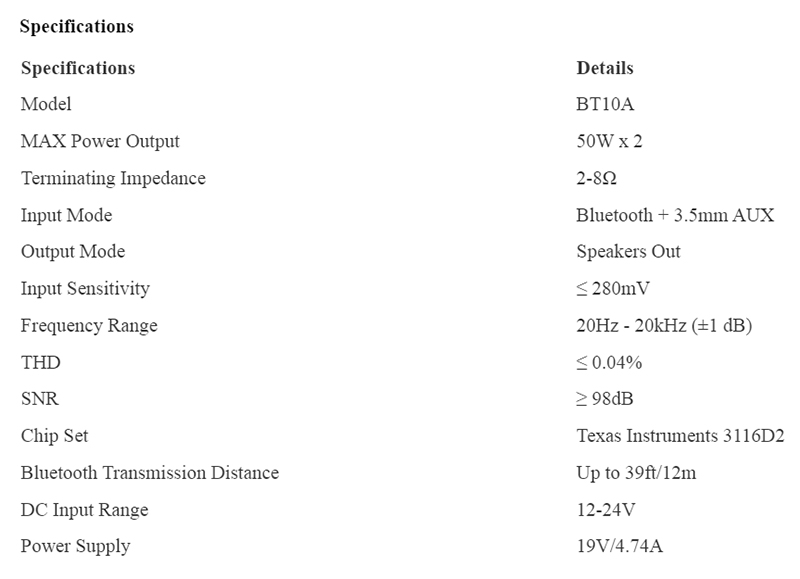Click the Speakers Out value
This screenshot has width=800, height=579.
[x=628, y=251]
